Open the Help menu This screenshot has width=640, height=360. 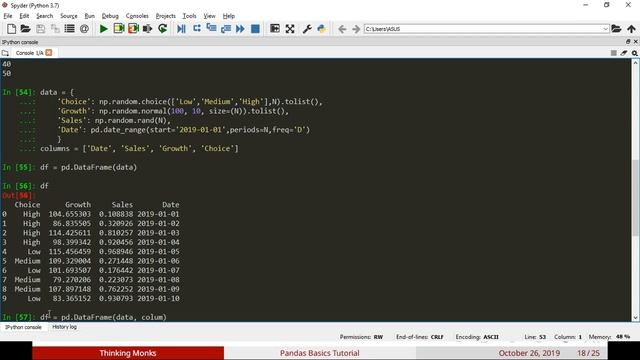[229, 16]
